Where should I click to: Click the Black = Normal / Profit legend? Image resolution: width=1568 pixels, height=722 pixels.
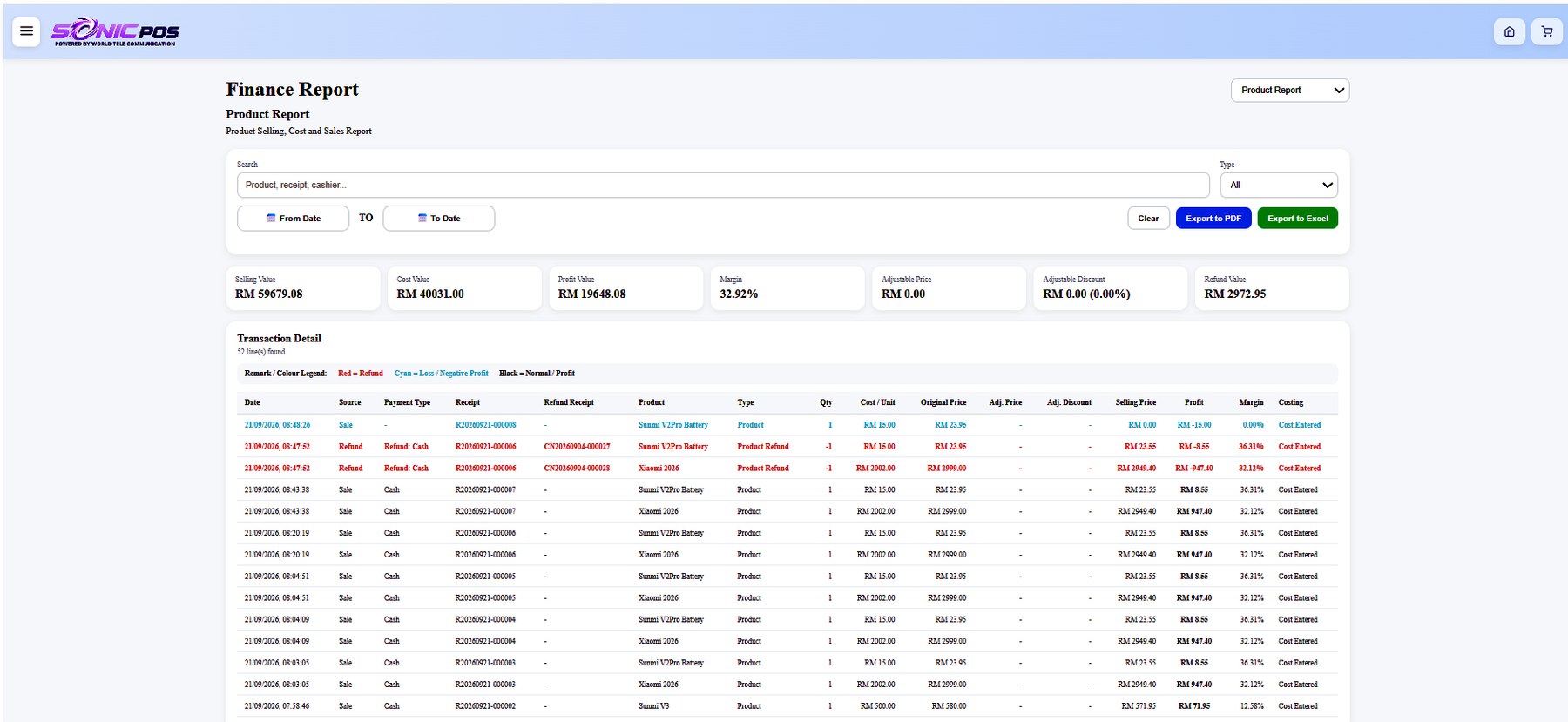coord(537,374)
